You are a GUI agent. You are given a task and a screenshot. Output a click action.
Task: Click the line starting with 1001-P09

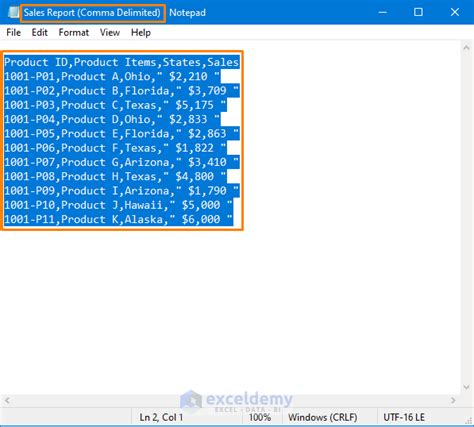pos(122,191)
